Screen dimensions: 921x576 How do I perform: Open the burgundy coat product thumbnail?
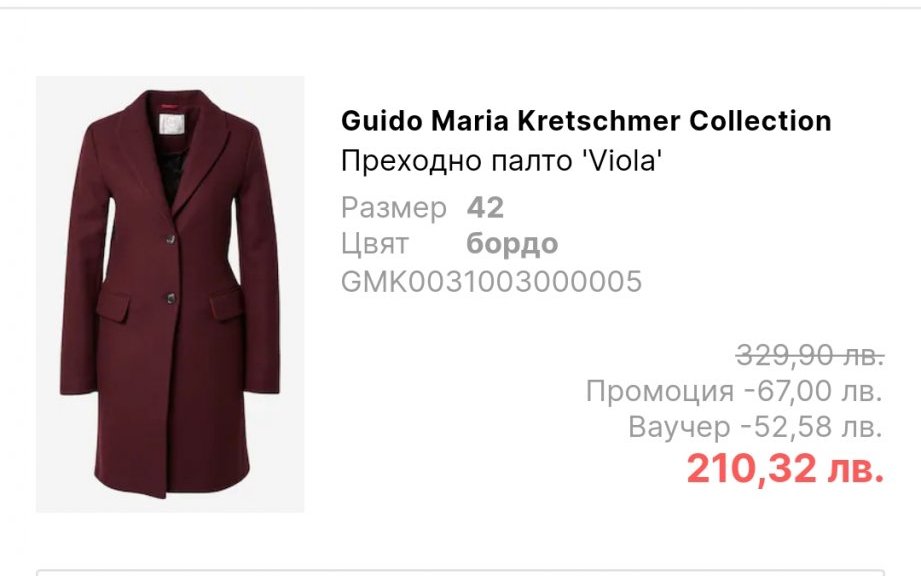170,294
